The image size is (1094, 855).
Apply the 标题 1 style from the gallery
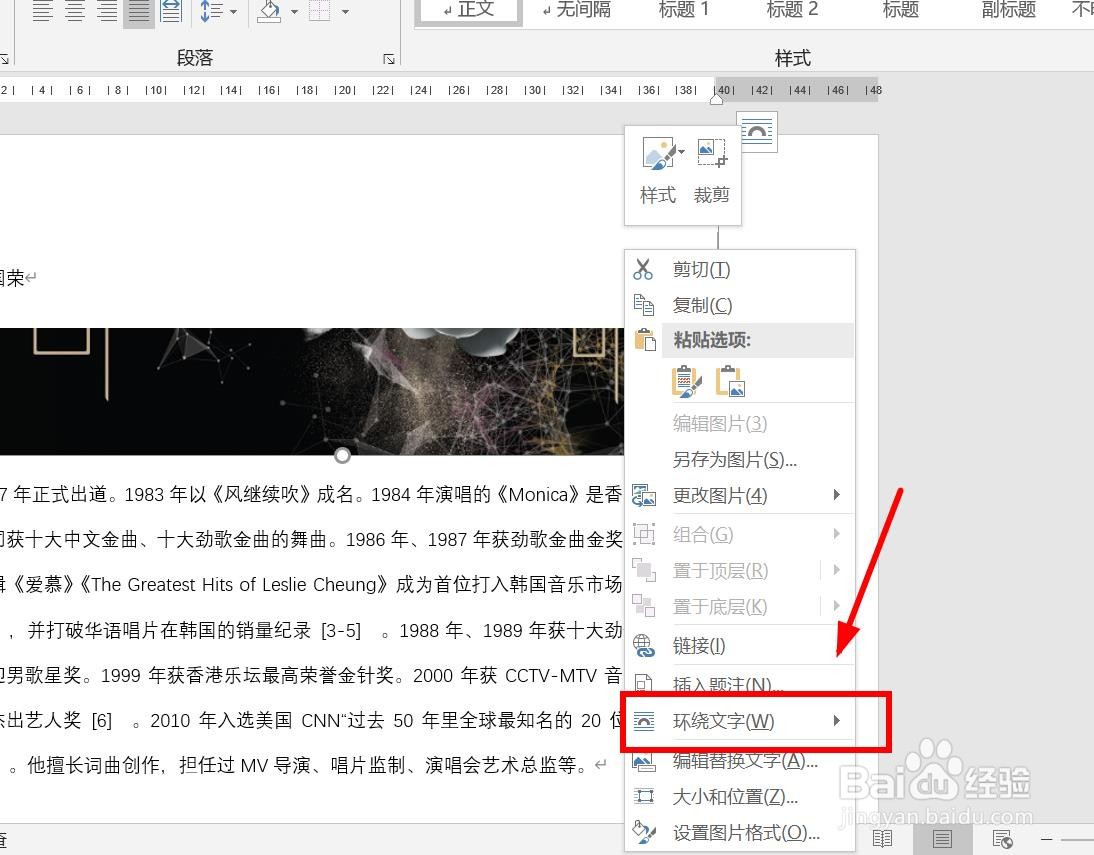[x=684, y=10]
